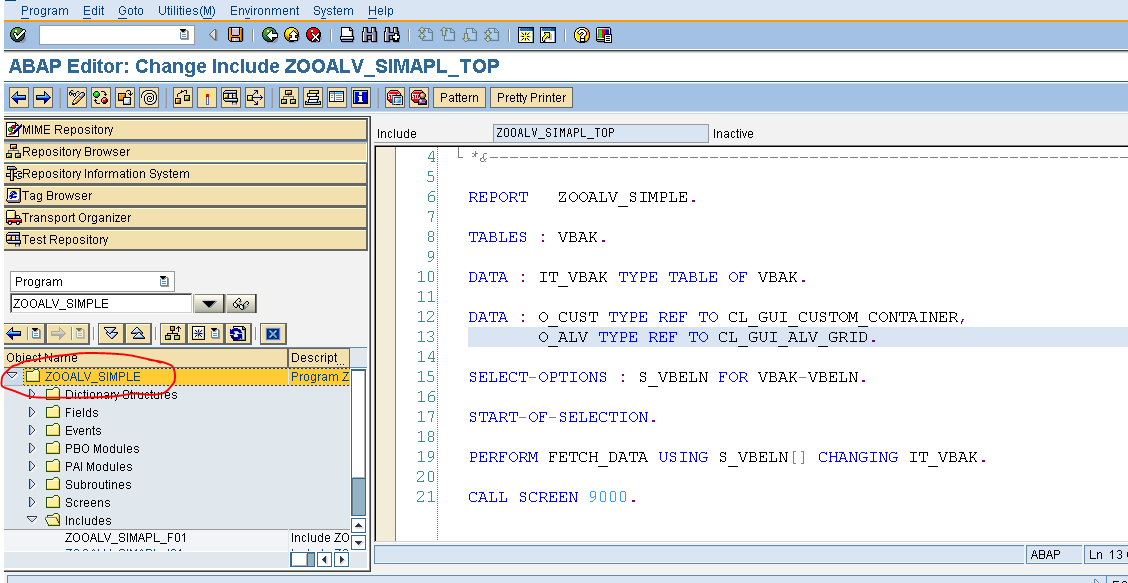Click the Save icon in the toolbar

235,33
